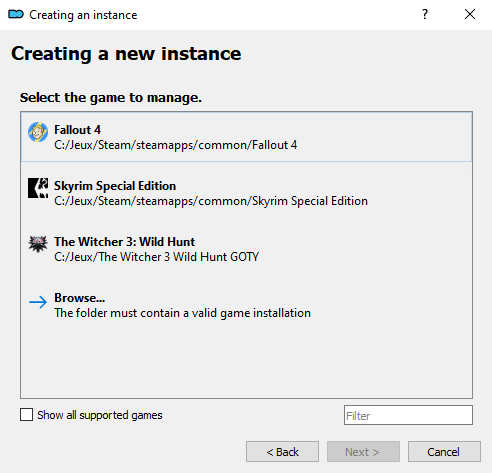
Task: Click the Fallout 4 install path text
Action: tap(176, 145)
